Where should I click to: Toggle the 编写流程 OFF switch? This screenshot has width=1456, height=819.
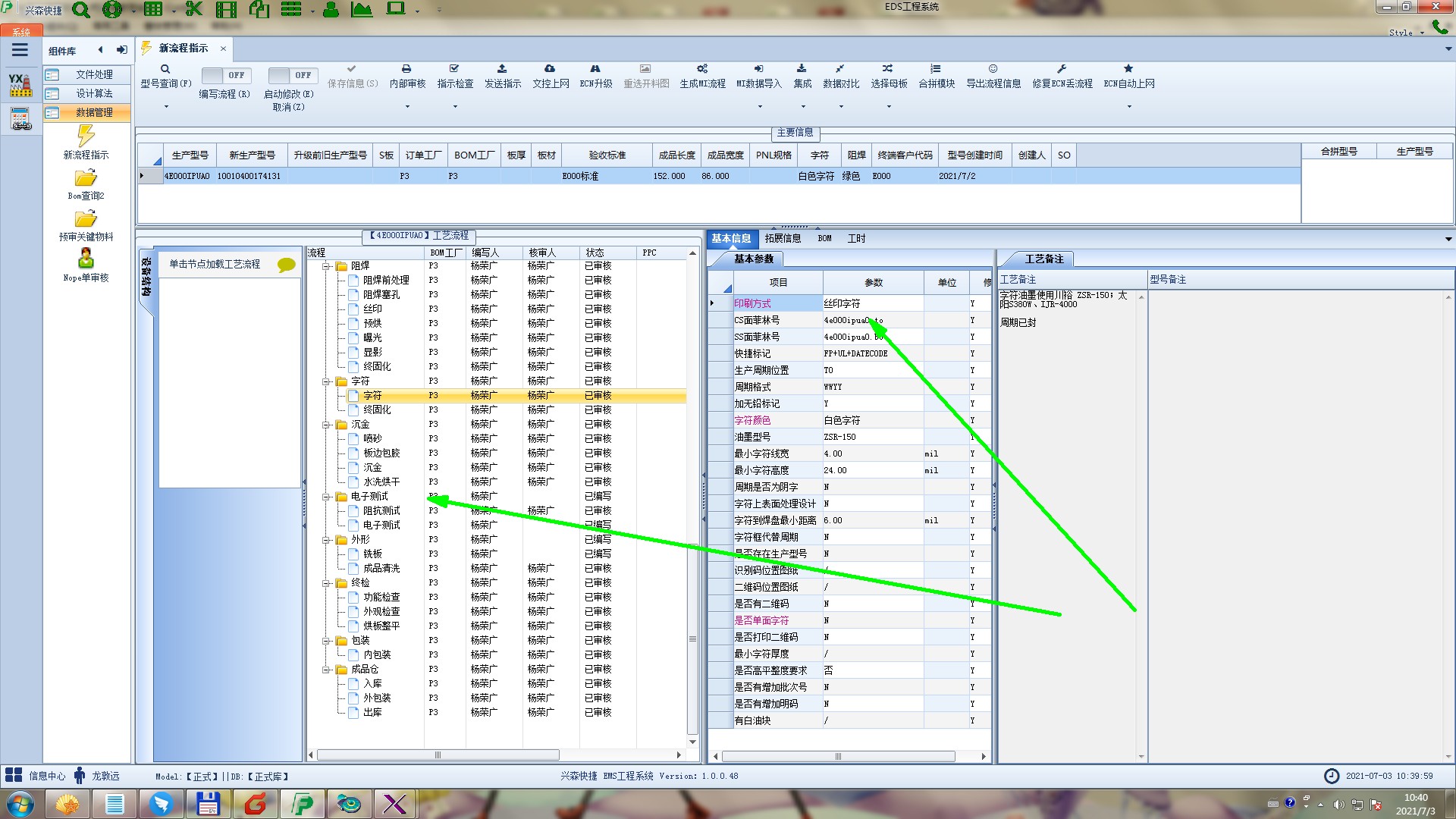(x=224, y=75)
